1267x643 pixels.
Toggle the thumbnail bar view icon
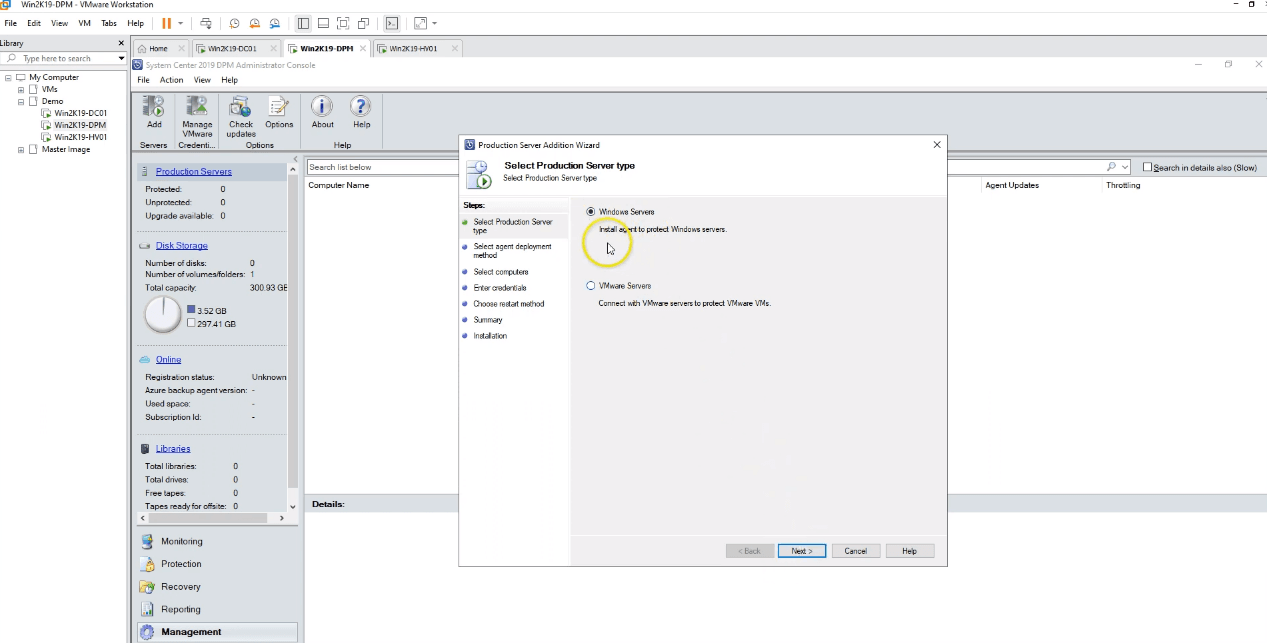click(323, 23)
